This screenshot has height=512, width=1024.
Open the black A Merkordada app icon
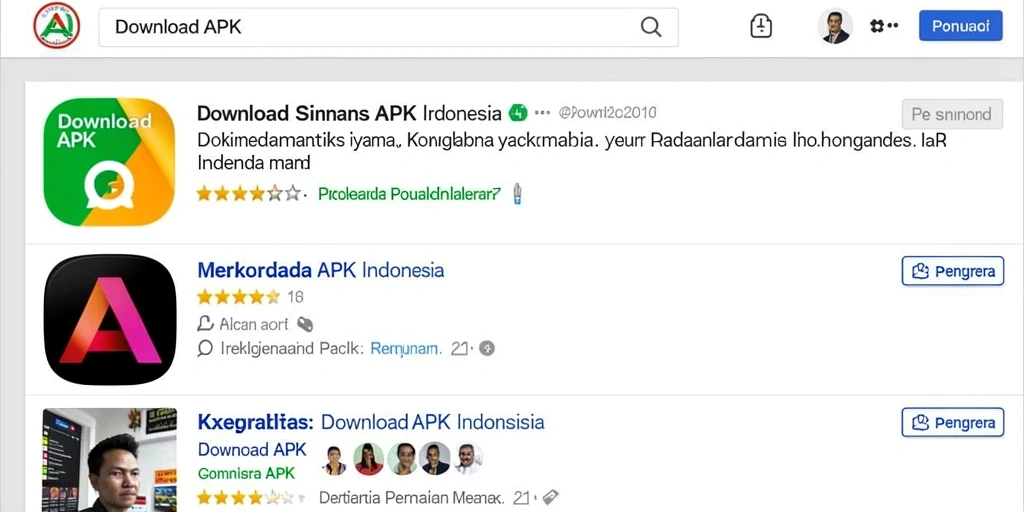pos(110,319)
